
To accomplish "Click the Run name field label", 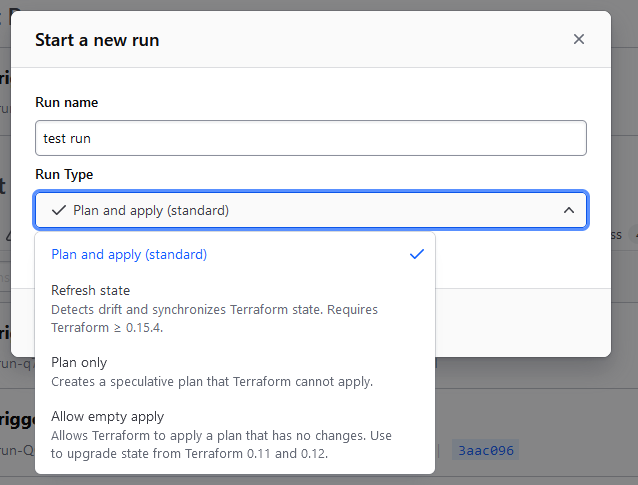I will point(66,102).
